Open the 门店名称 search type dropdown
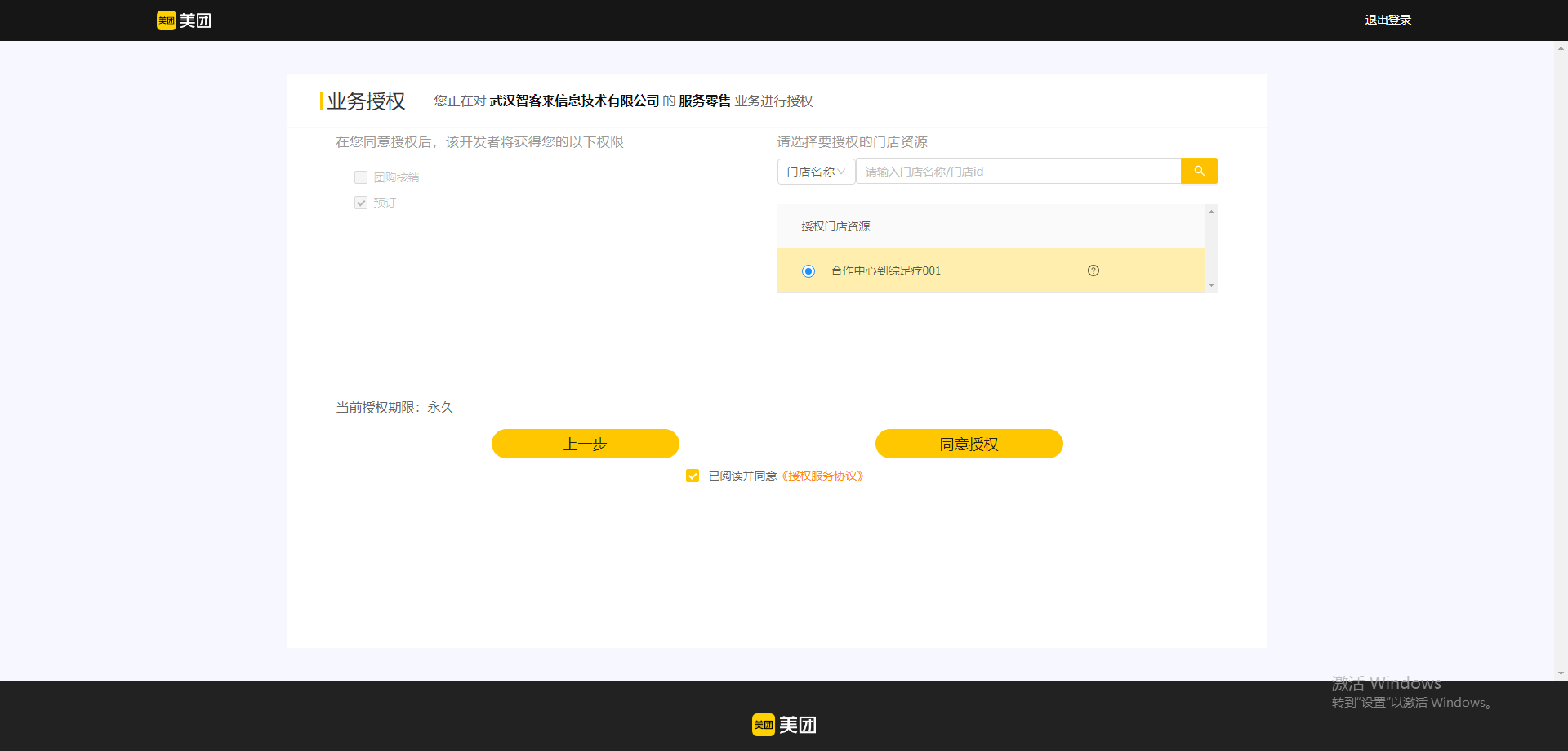This screenshot has width=1568, height=751. [816, 171]
